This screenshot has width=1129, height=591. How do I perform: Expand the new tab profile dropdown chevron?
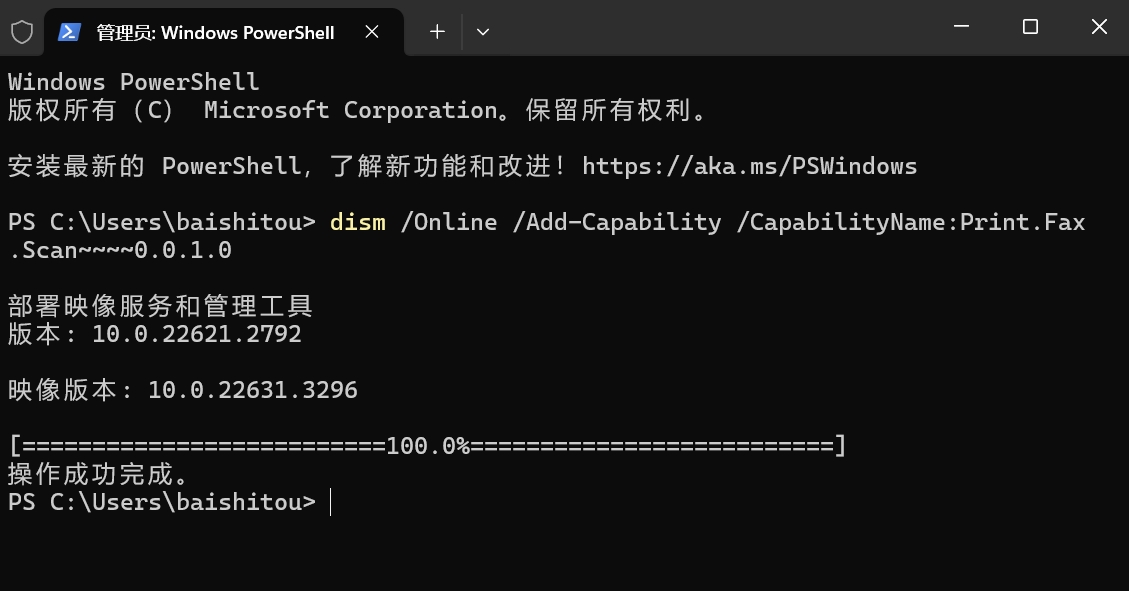point(483,32)
